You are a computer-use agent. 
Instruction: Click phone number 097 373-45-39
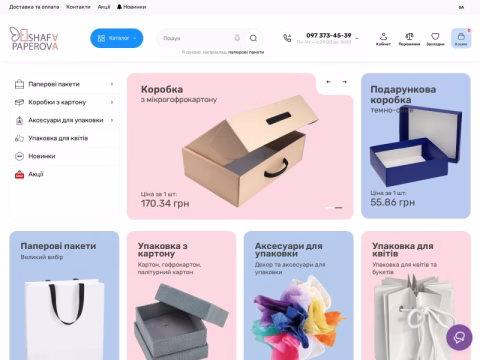click(x=329, y=35)
